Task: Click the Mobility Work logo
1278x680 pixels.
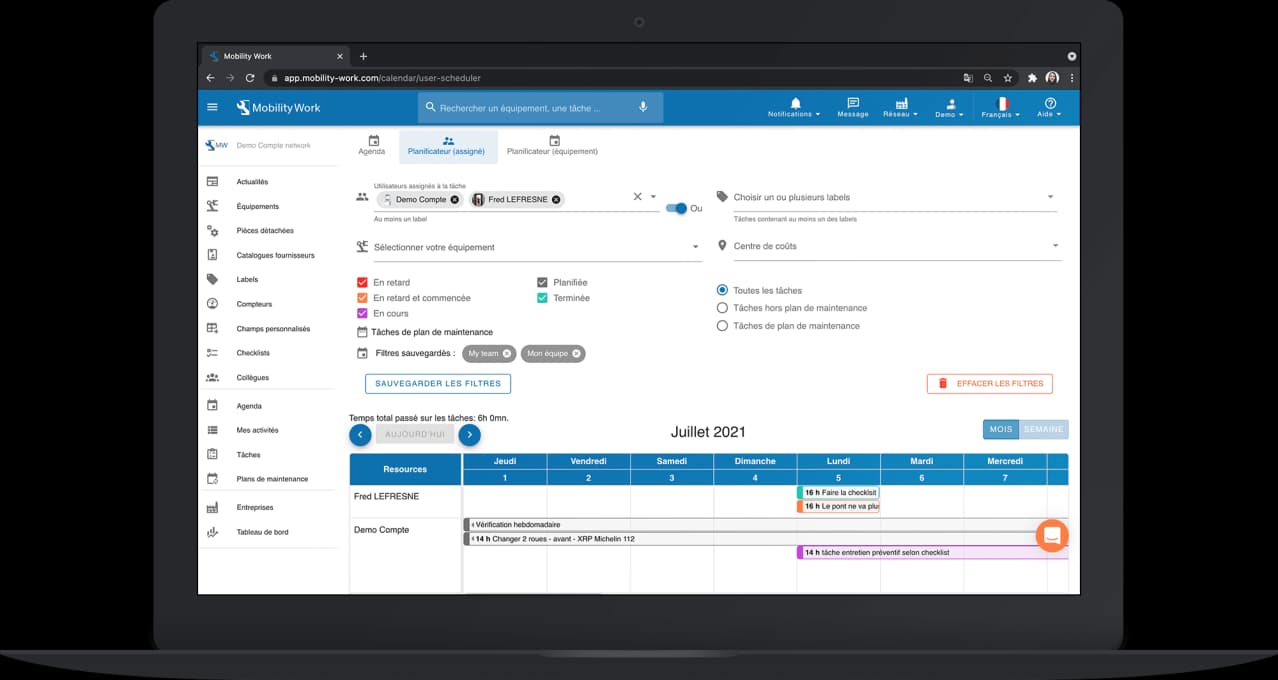Action: pos(278,107)
